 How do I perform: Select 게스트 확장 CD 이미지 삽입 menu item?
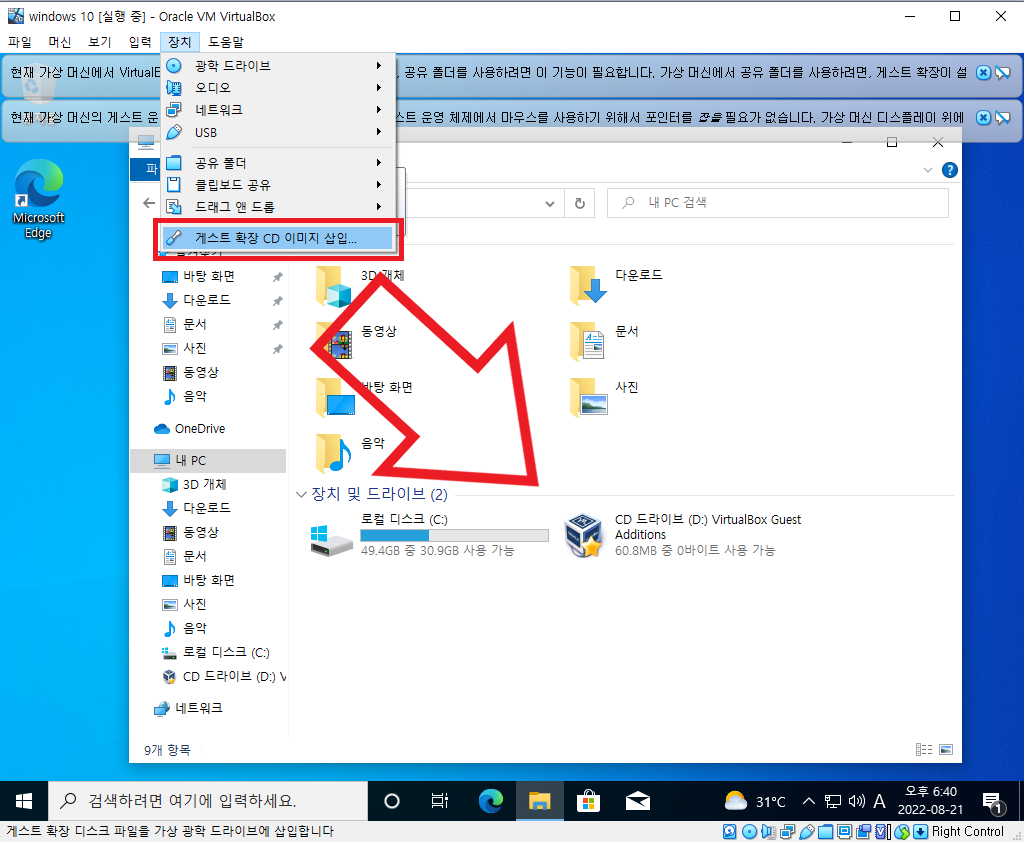tap(278, 238)
